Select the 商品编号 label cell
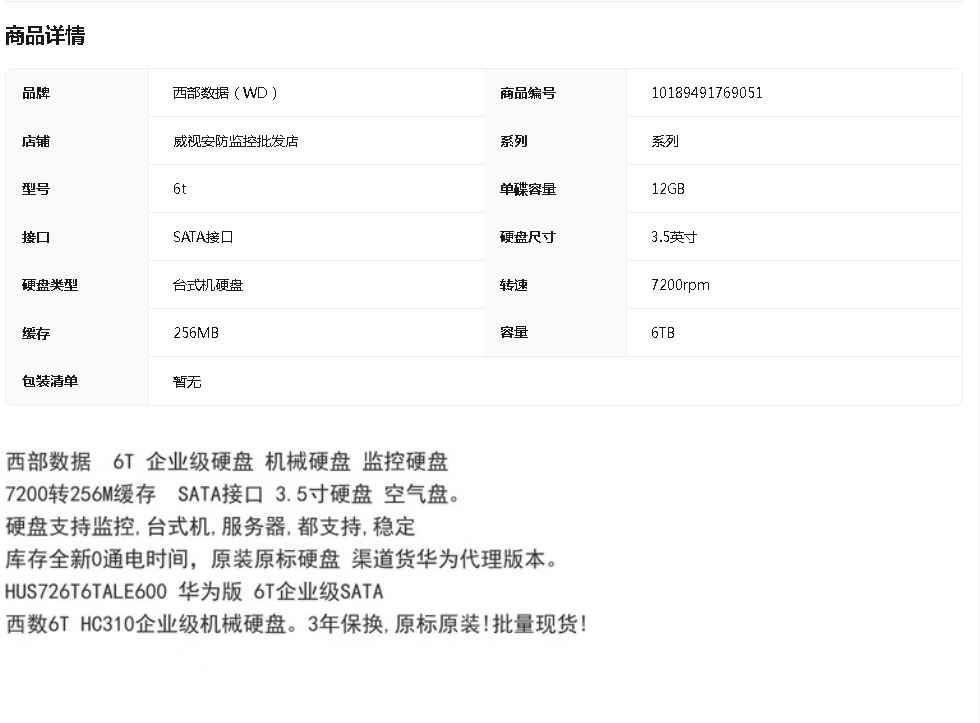The width and height of the screenshot is (980, 723). tap(555, 93)
